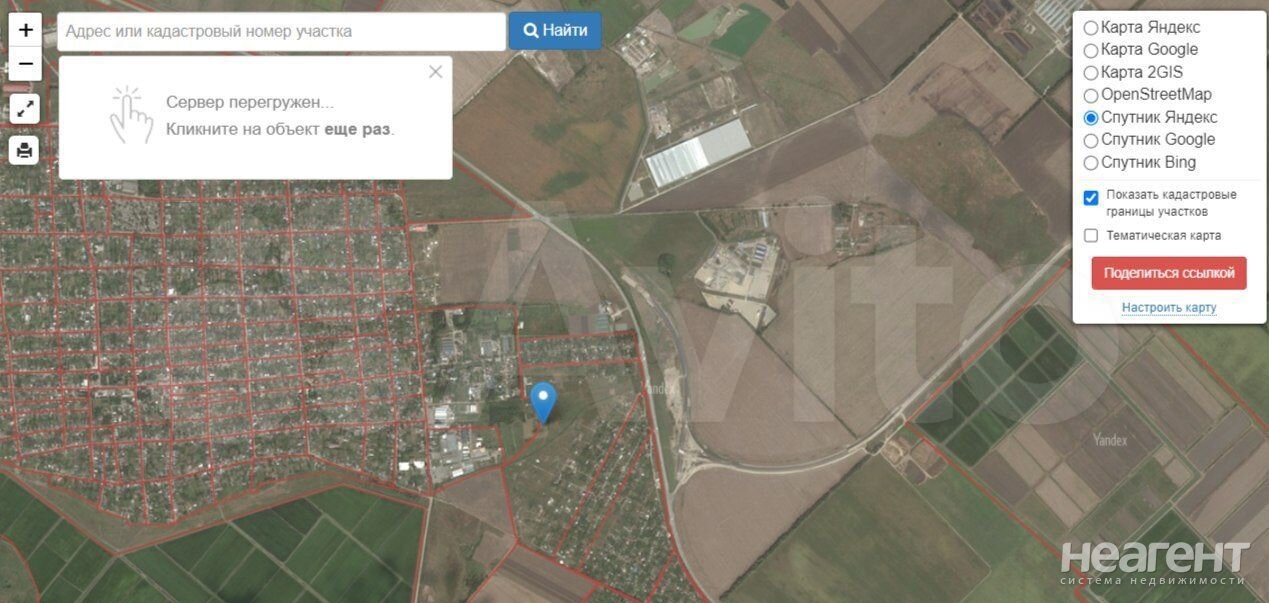The height and width of the screenshot is (603, 1269).
Task: Open fullscreen map mode
Action: click(25, 108)
